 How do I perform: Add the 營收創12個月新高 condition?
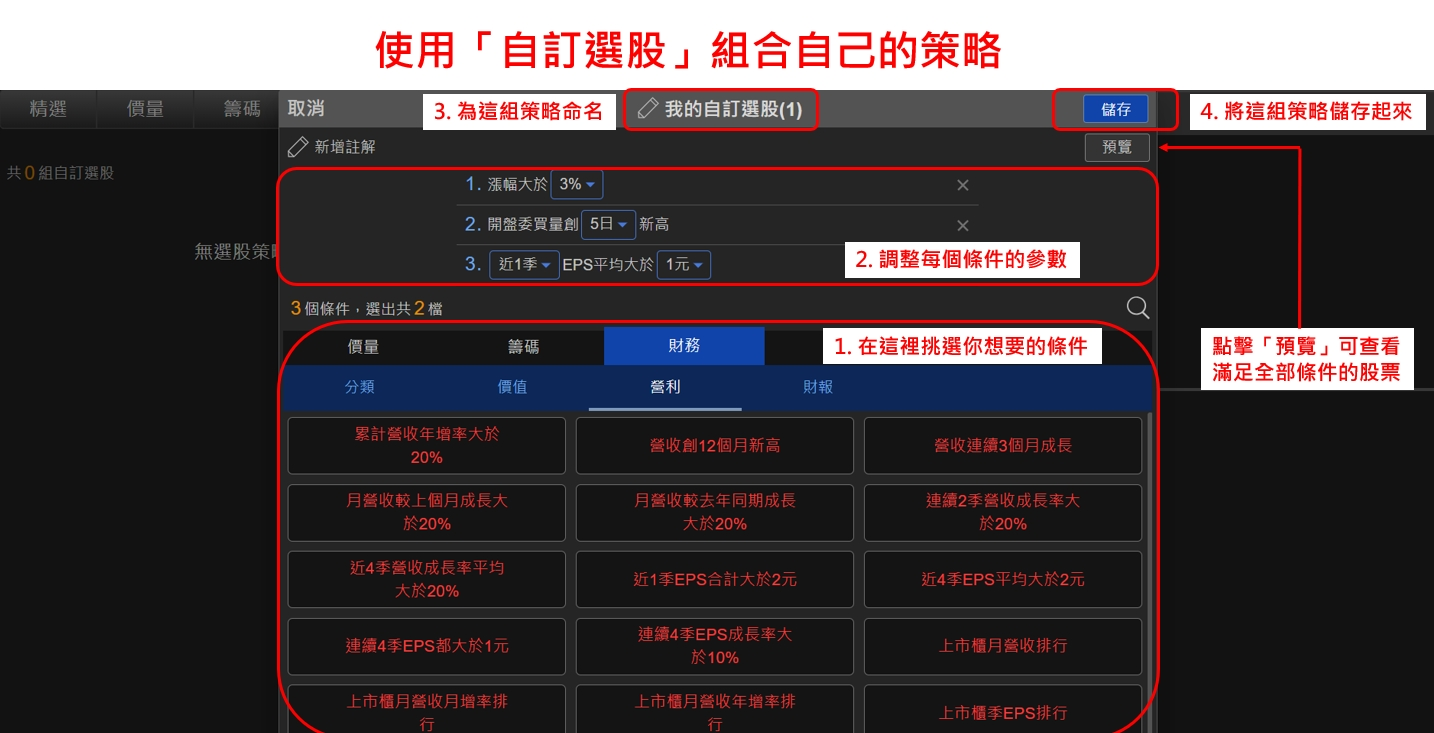[x=714, y=446]
